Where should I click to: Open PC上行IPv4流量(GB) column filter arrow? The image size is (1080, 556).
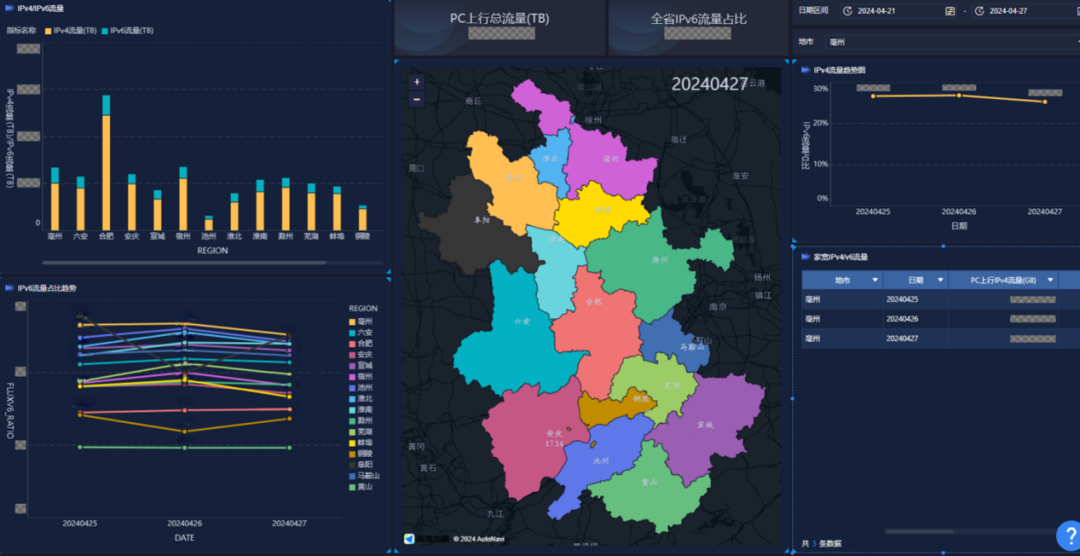pos(1050,280)
